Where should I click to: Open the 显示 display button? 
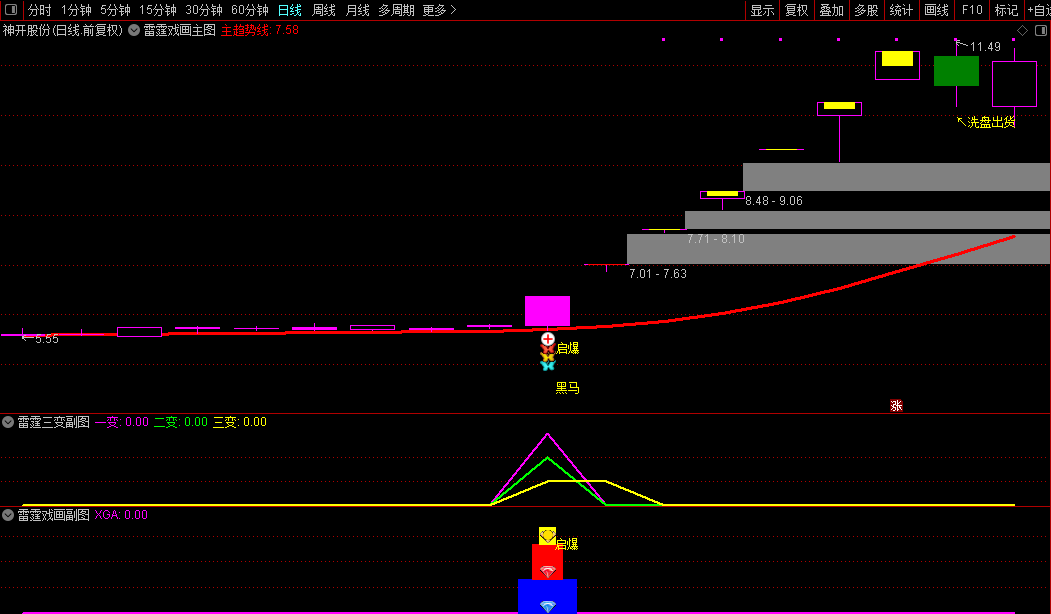(762, 10)
